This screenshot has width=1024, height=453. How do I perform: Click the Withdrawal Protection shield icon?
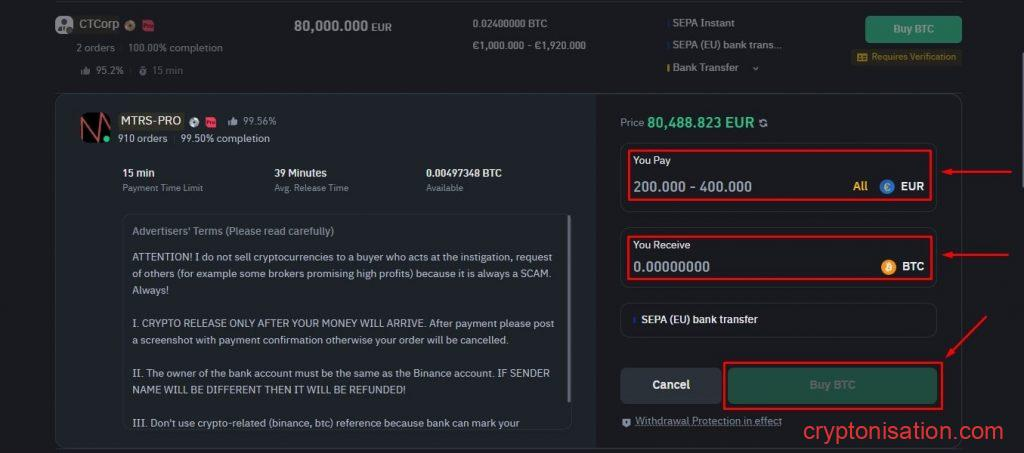(626, 422)
